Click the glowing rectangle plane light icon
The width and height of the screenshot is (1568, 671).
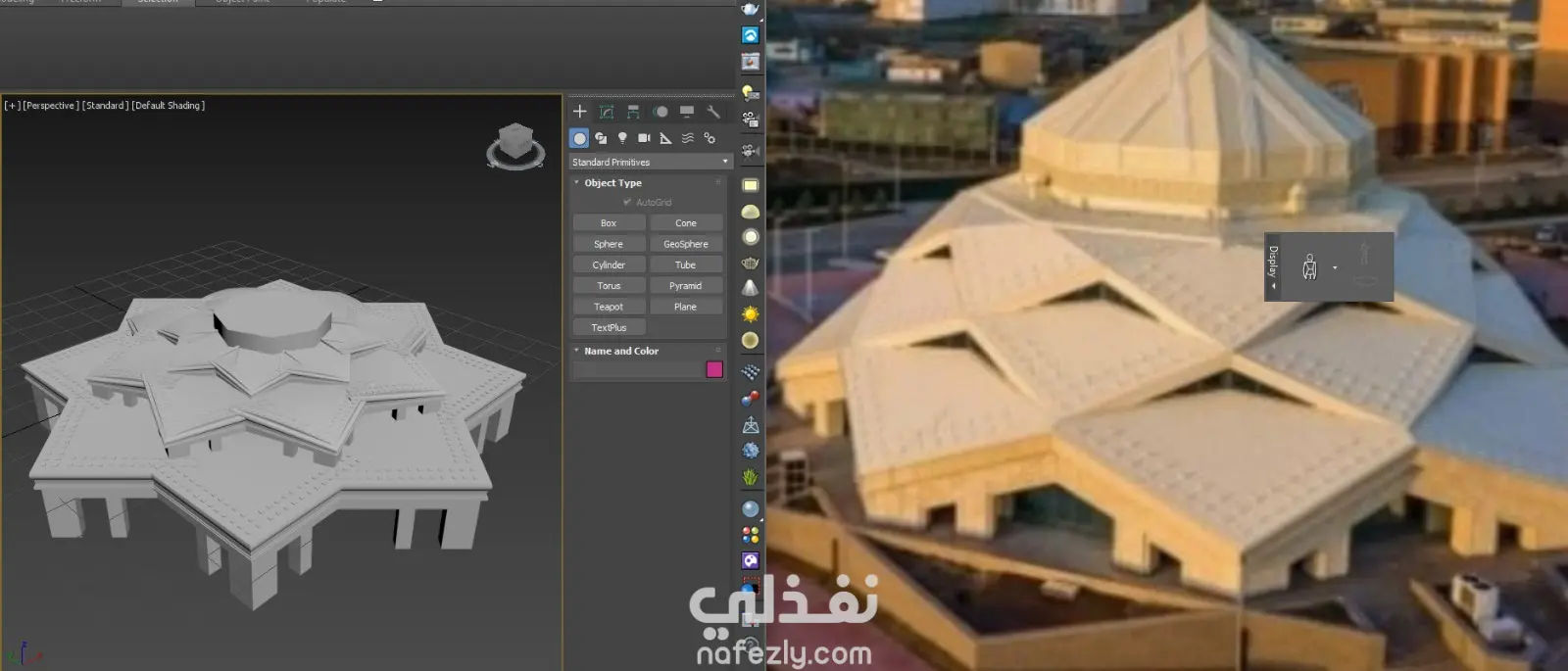750,185
